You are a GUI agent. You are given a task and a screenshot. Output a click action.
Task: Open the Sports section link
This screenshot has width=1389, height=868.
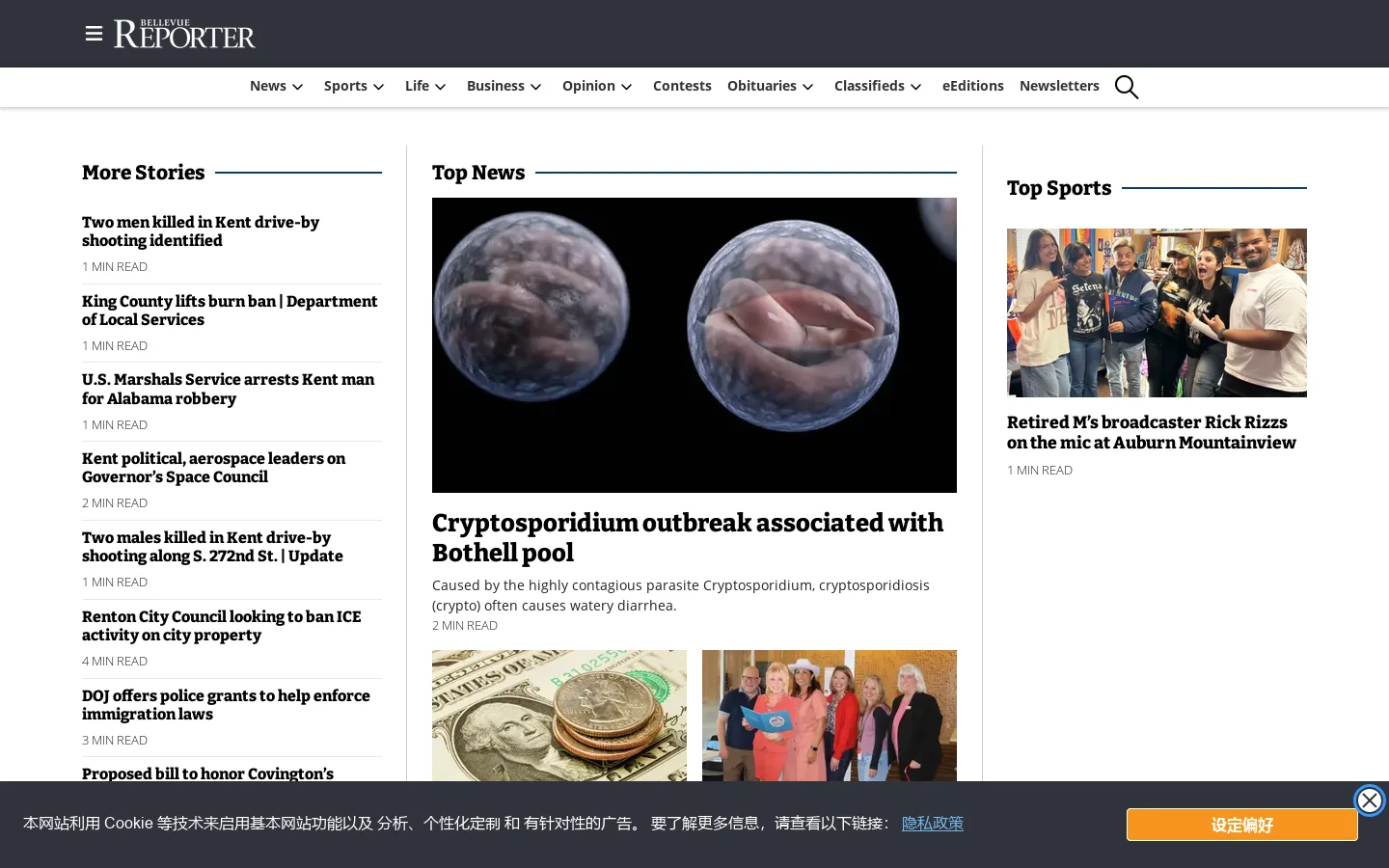pyautogui.click(x=345, y=86)
